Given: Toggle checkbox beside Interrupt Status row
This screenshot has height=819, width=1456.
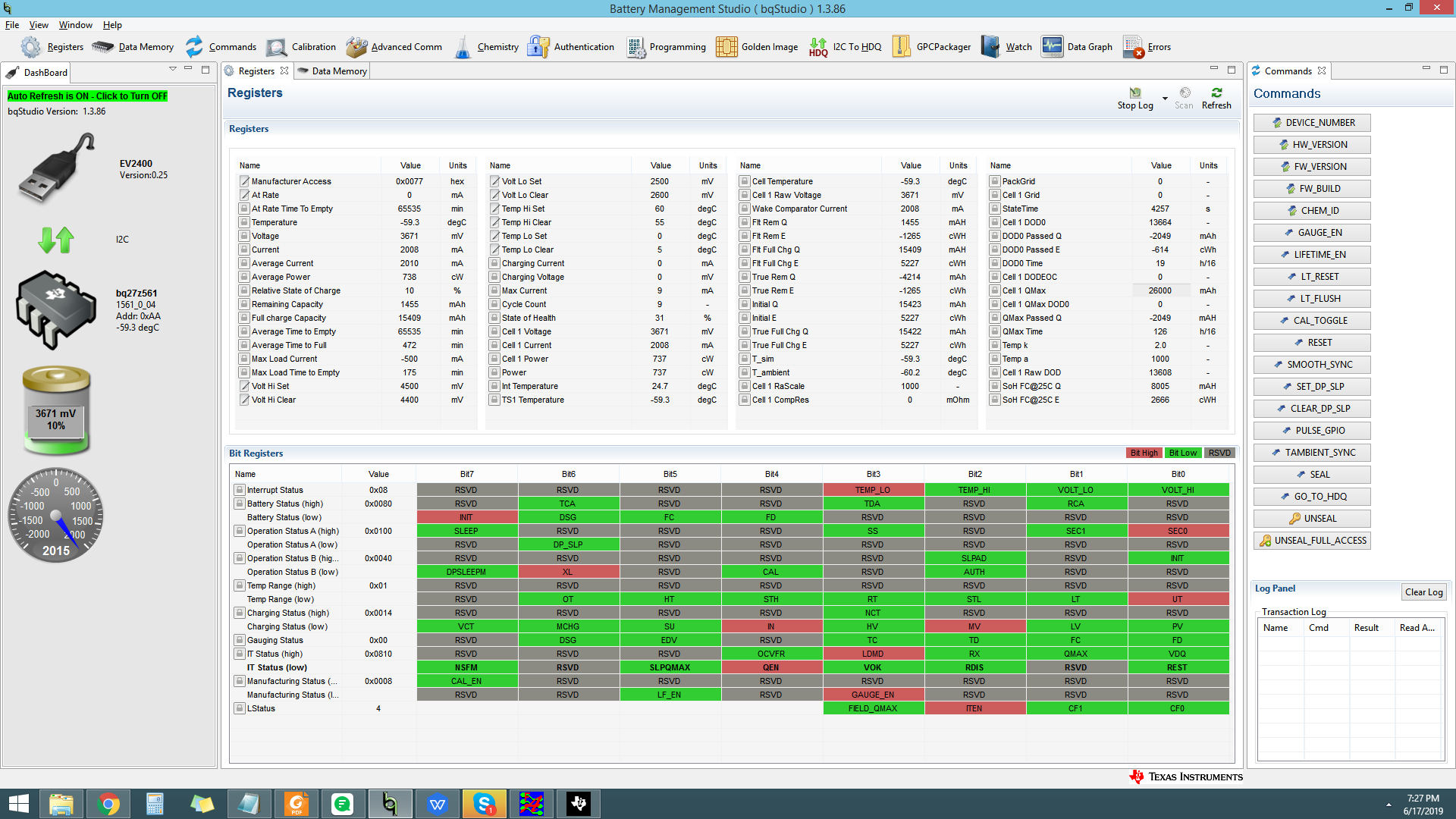Looking at the screenshot, I should point(240,490).
